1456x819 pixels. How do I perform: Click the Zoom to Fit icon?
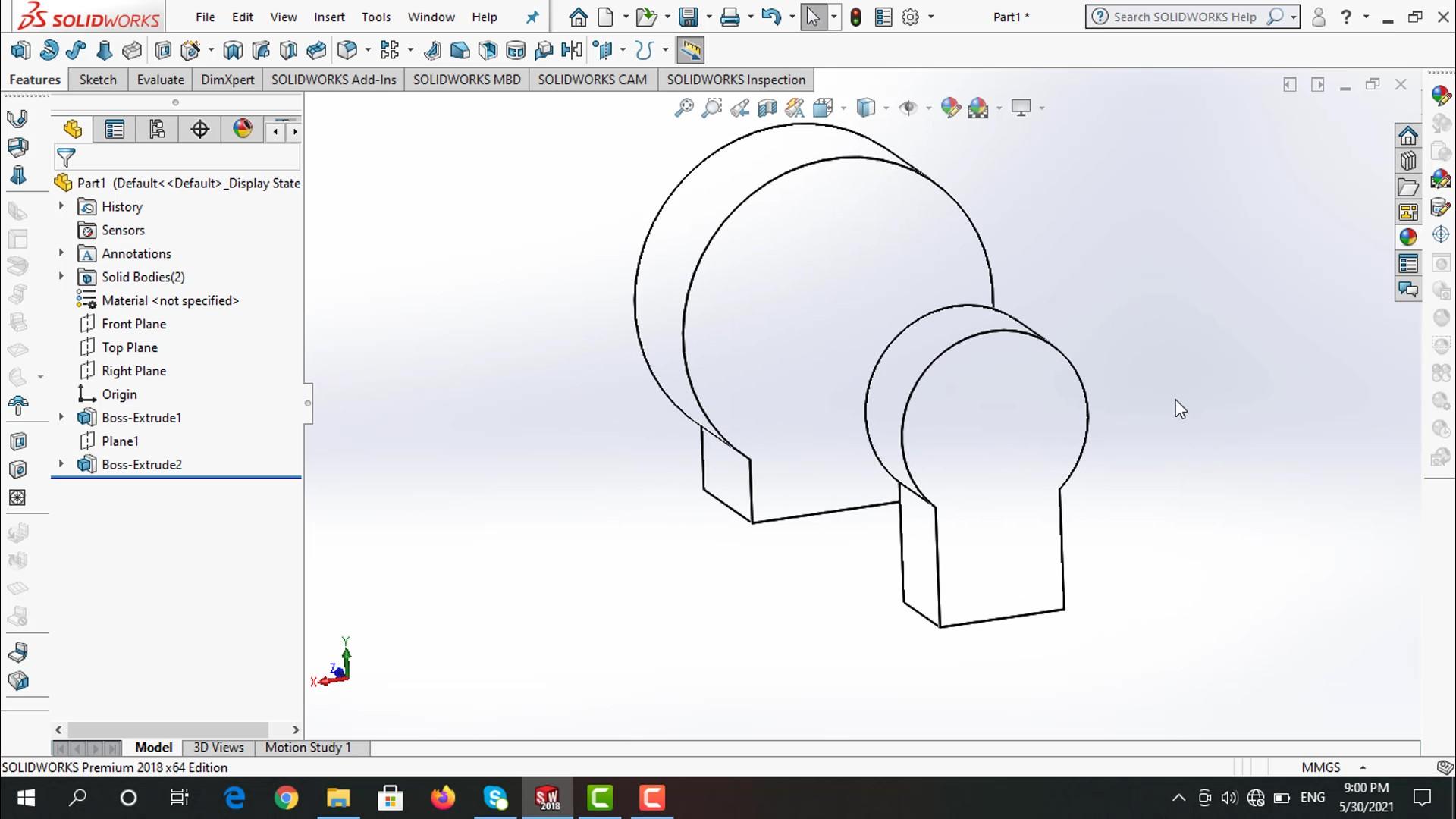[684, 108]
